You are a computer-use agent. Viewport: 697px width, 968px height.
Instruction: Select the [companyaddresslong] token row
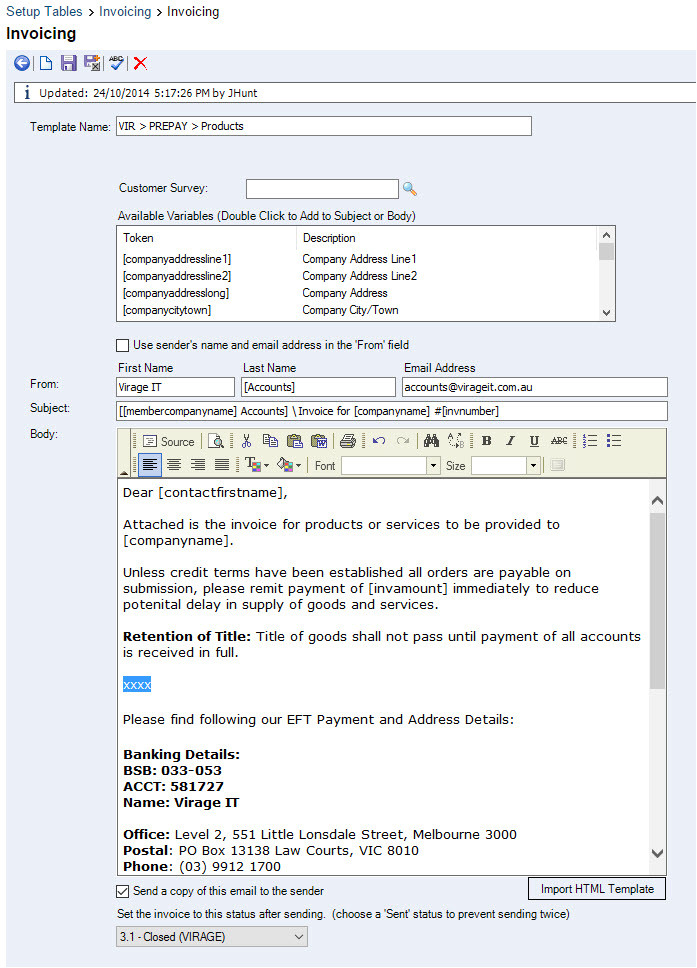click(x=177, y=293)
